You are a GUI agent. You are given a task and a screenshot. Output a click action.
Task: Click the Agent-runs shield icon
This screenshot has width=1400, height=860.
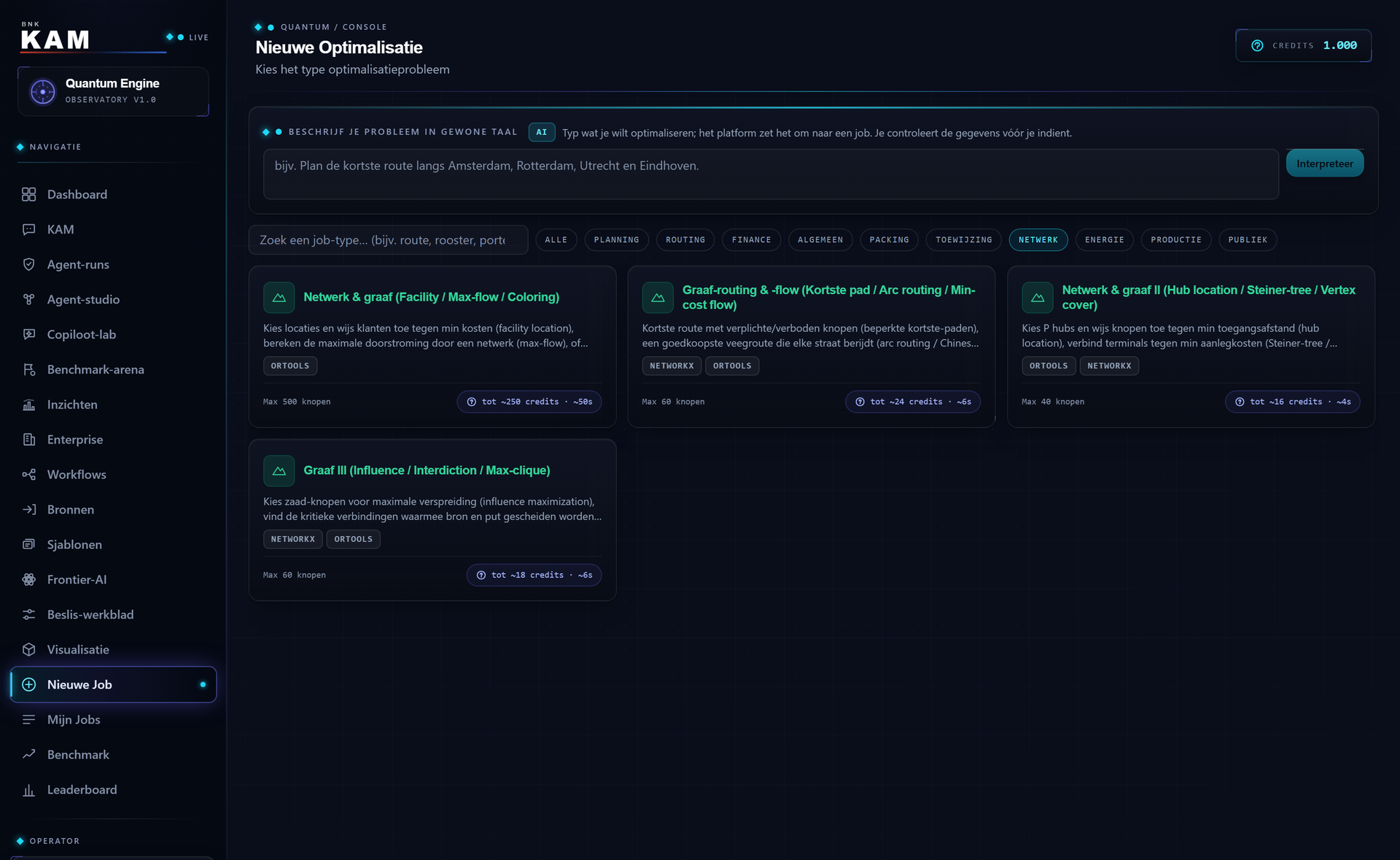(x=28, y=264)
